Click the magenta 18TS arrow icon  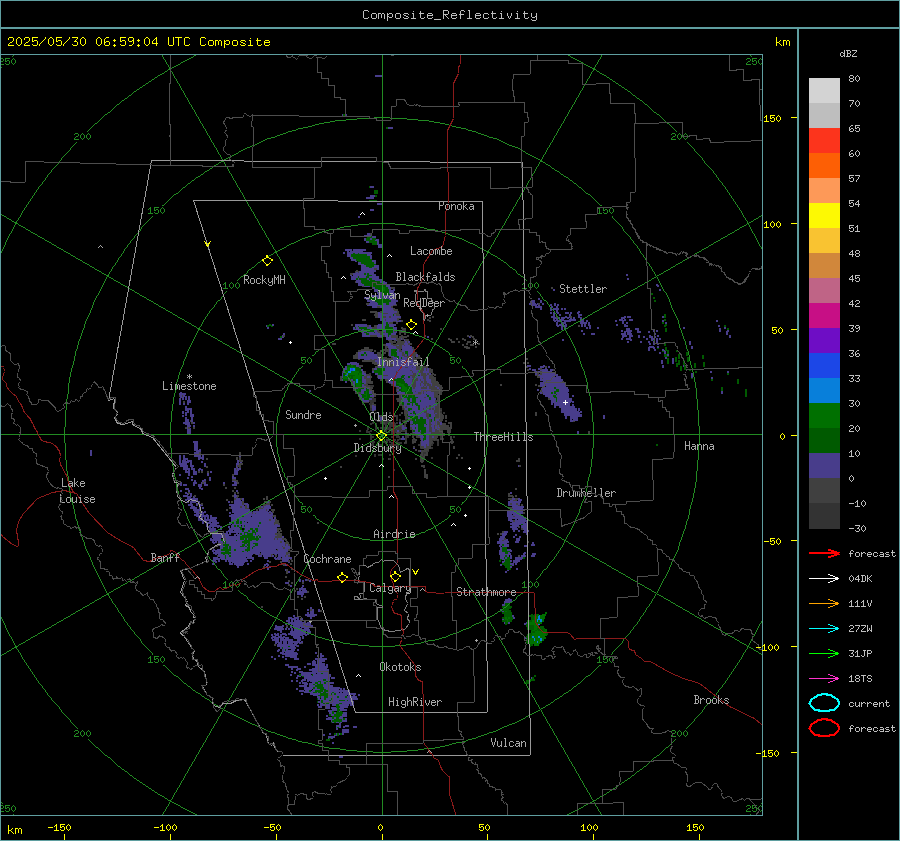(824, 679)
